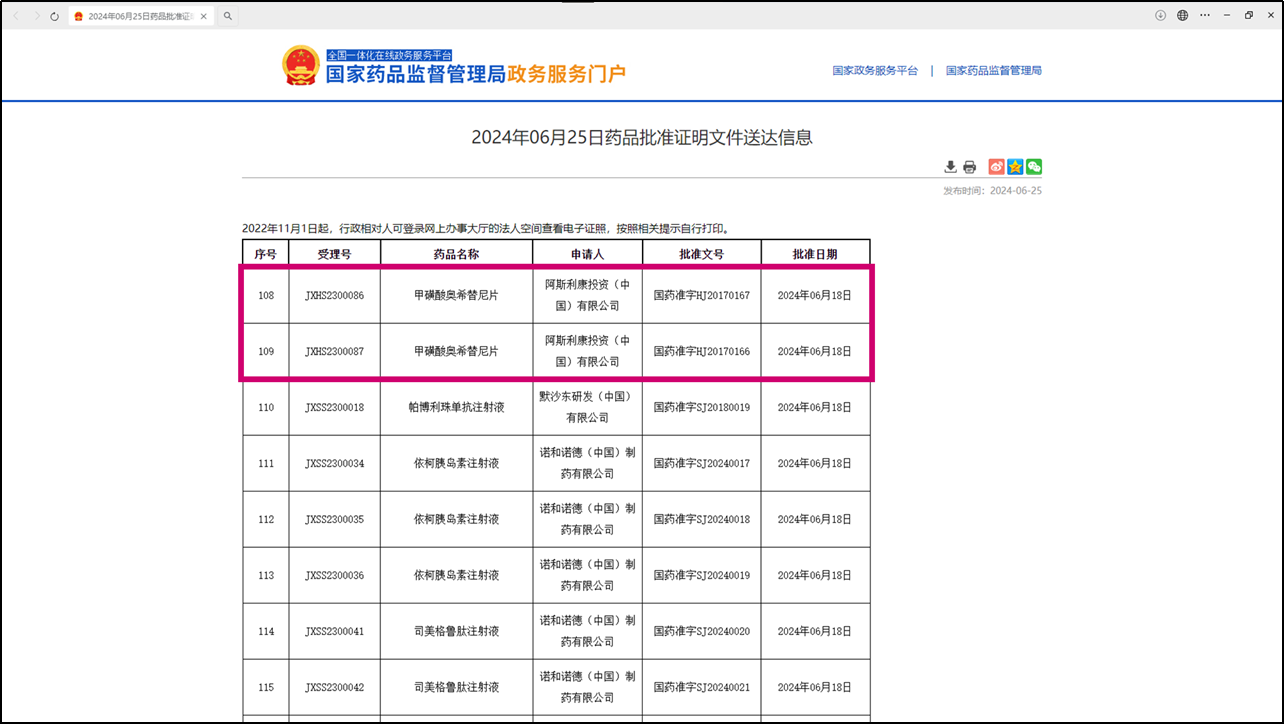Click 依柯胰岛素注射液 in row 111

click(x=456, y=464)
